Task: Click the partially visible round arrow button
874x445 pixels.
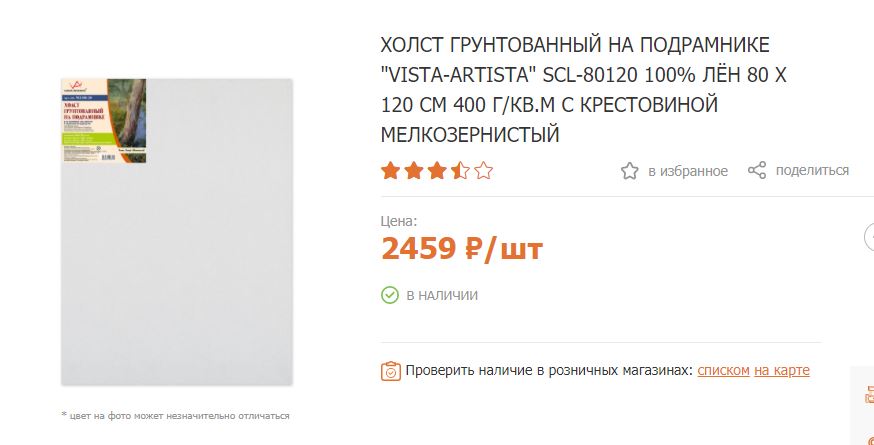Action: click(x=870, y=237)
